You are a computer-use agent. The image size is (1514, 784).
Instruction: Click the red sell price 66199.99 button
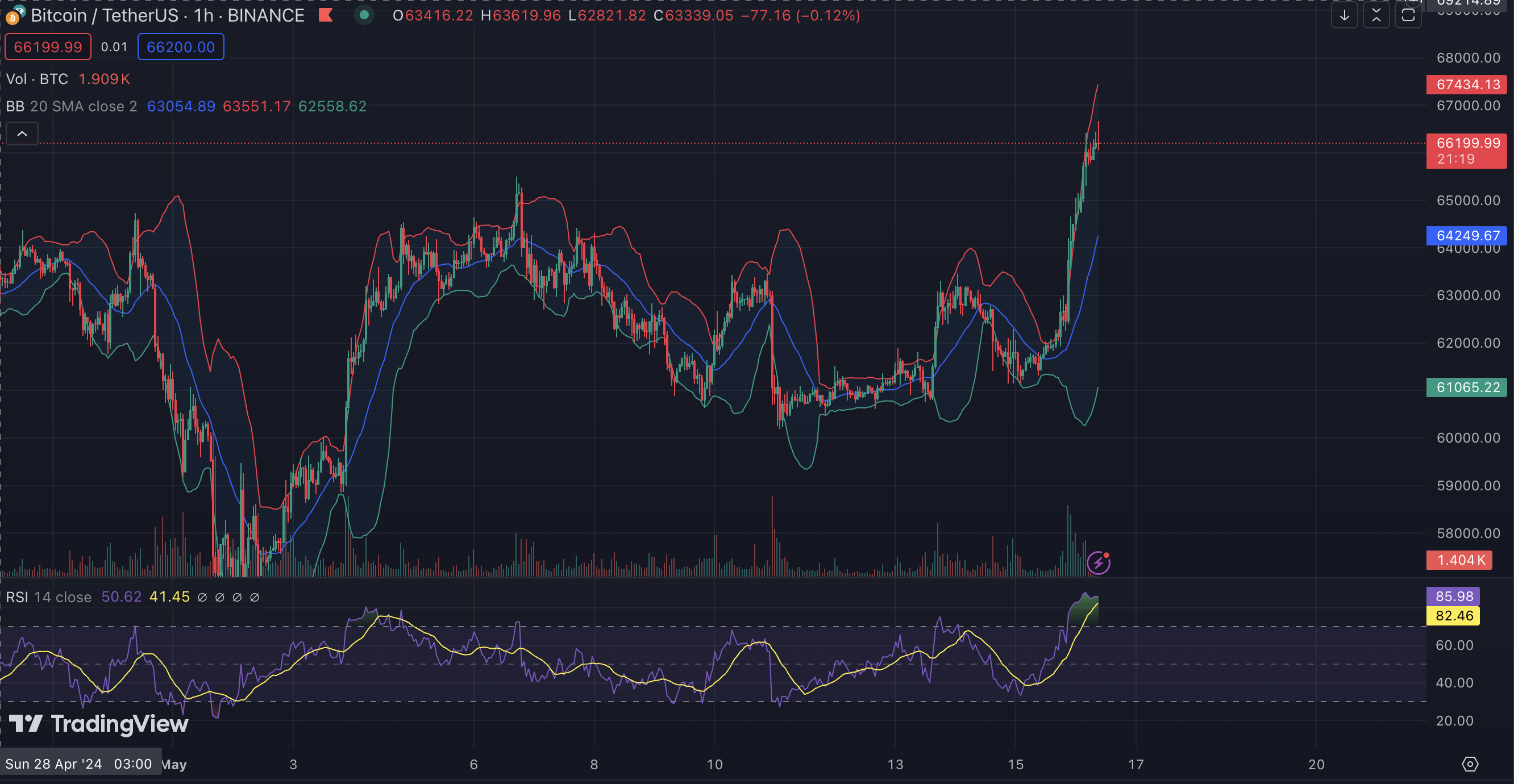pyautogui.click(x=48, y=47)
